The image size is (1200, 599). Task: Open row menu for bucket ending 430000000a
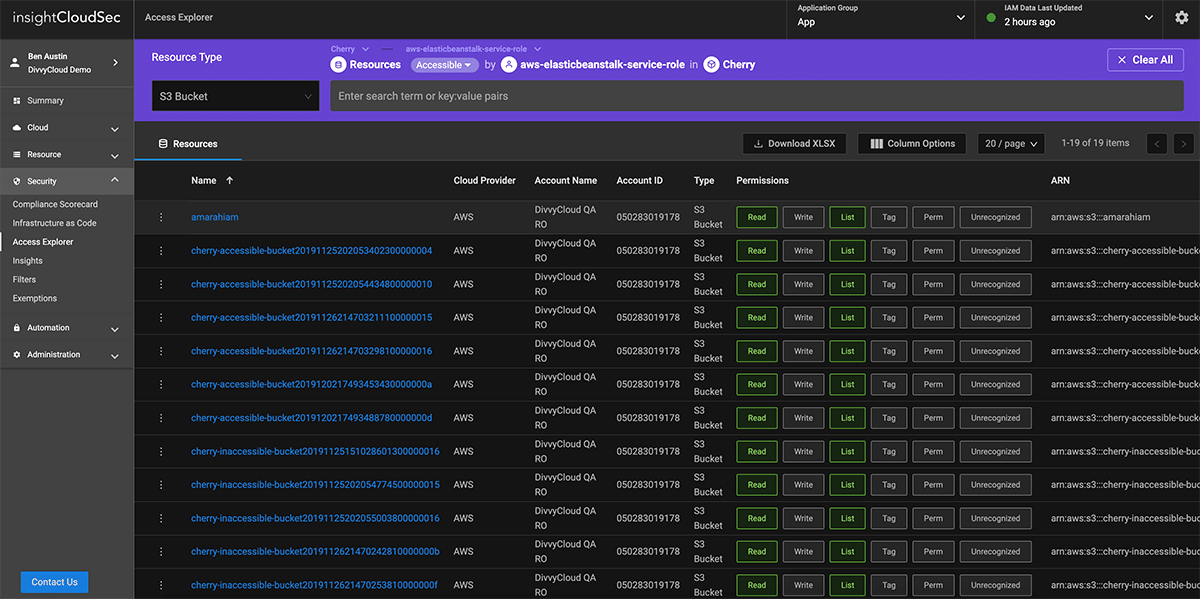[x=161, y=385]
